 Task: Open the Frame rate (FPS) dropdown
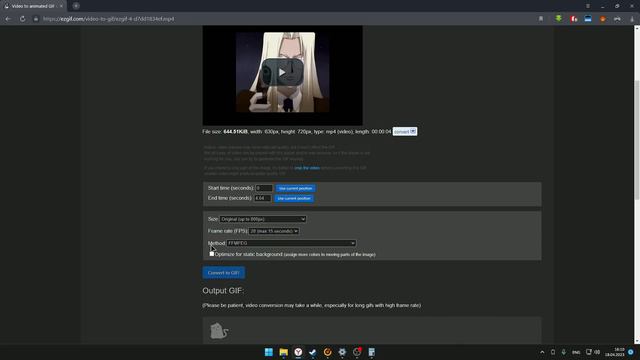coord(273,231)
